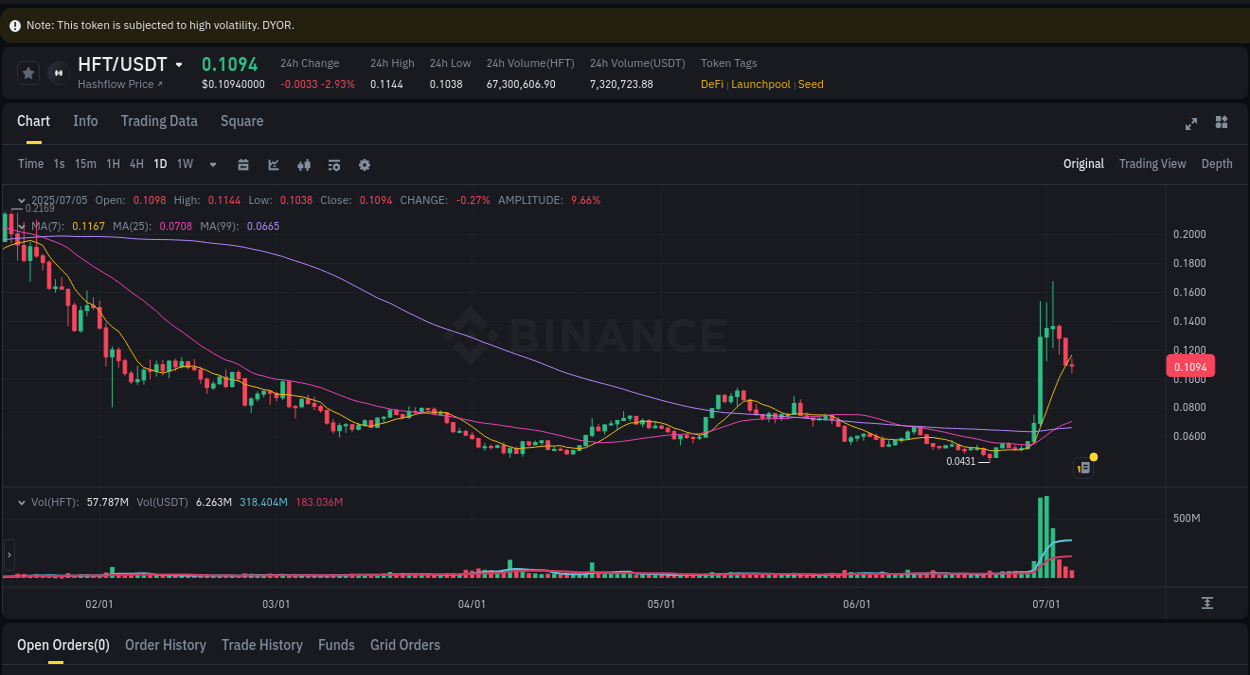Viewport: 1250px width, 675px height.
Task: Open the HFT/USDT pair dropdown
Action: (x=181, y=64)
